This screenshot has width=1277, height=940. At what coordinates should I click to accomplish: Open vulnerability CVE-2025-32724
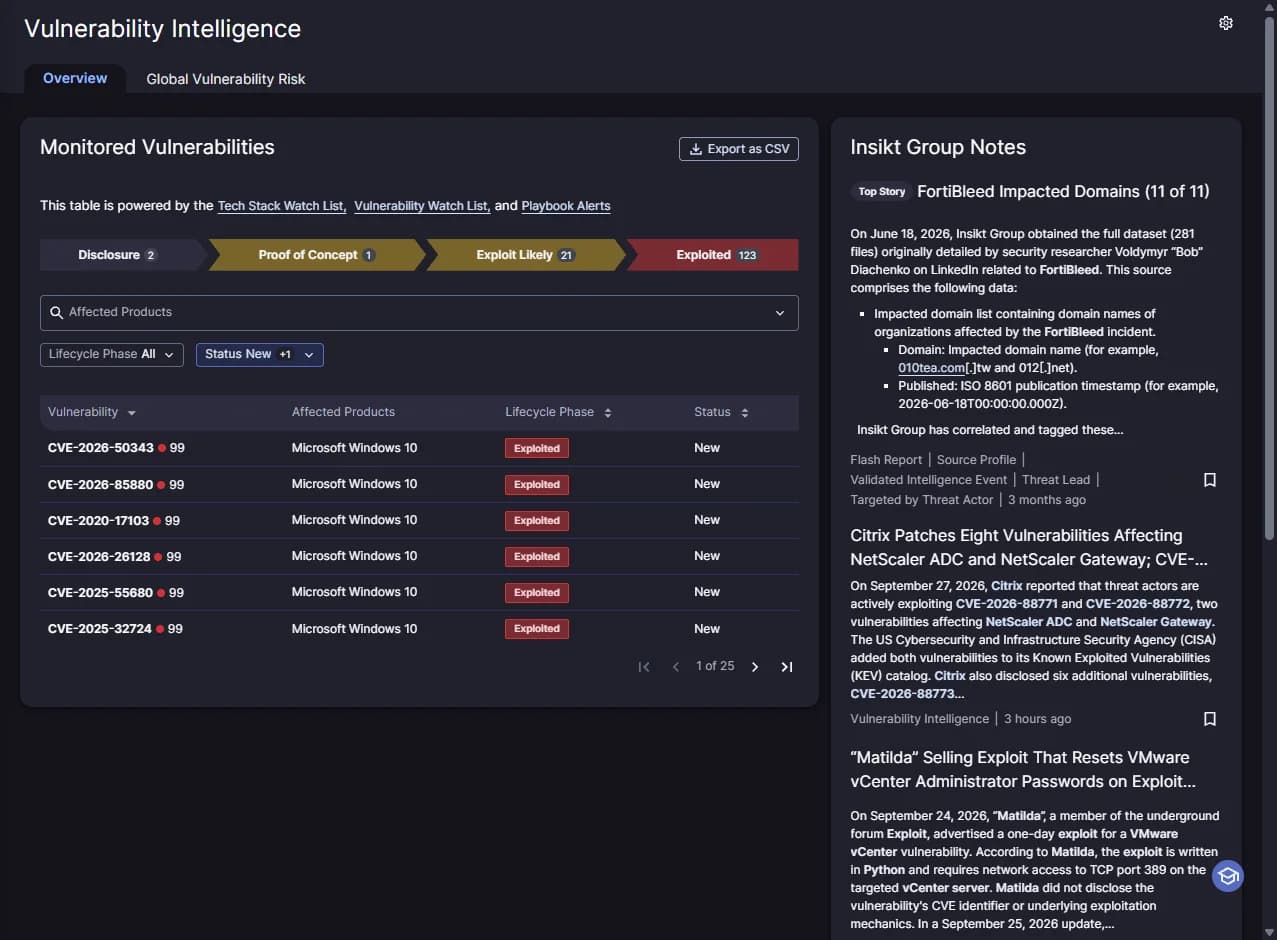point(100,629)
